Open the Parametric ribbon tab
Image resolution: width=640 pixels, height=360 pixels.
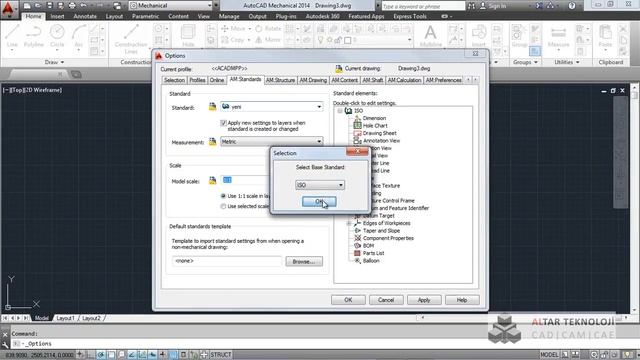click(x=145, y=17)
